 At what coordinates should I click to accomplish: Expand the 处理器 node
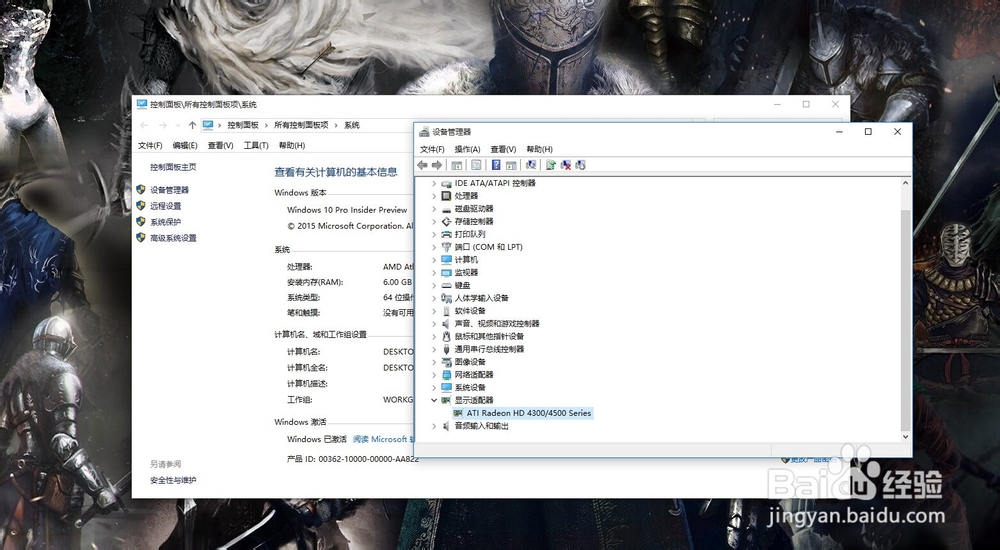pos(434,196)
